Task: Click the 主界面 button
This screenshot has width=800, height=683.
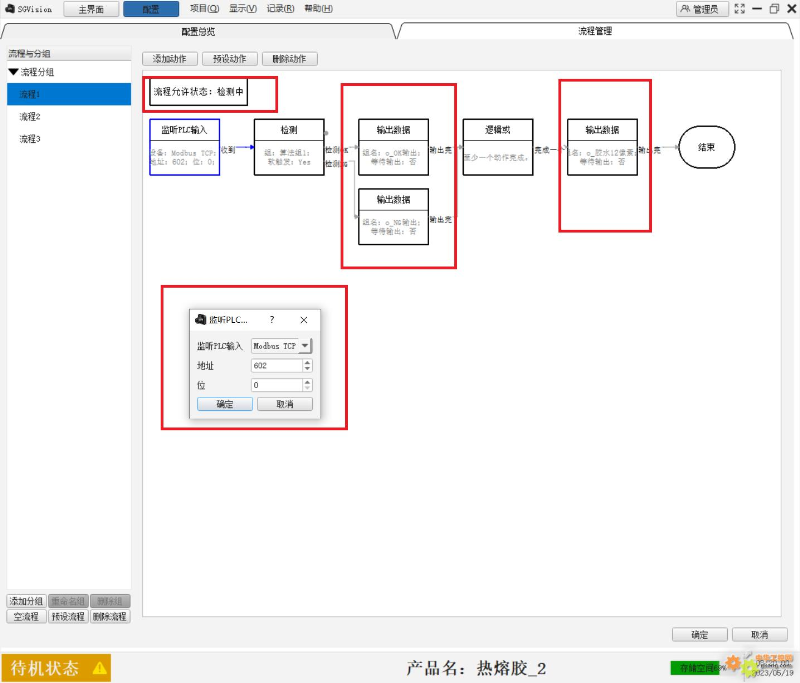Action: pyautogui.click(x=89, y=8)
